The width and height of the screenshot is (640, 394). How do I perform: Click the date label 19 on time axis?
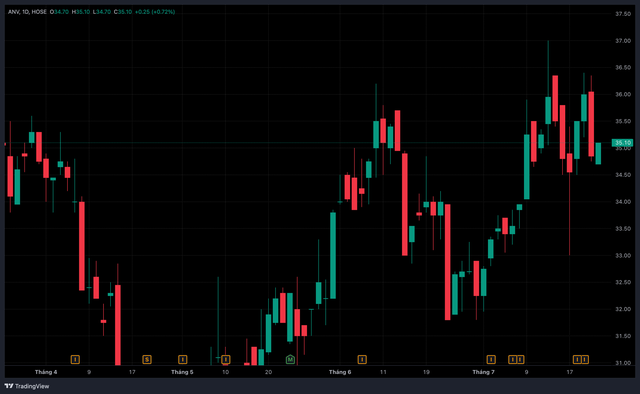coord(426,372)
